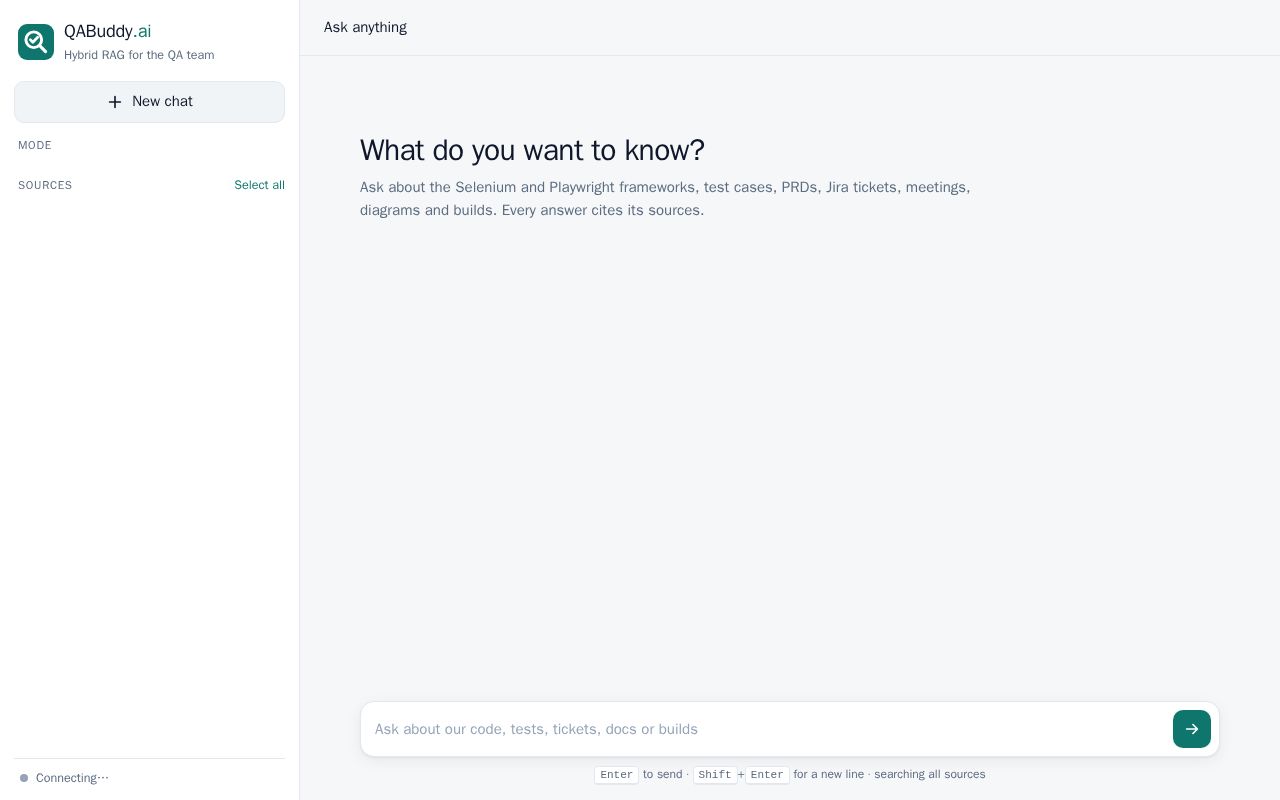Click the MODE section label

click(35, 145)
